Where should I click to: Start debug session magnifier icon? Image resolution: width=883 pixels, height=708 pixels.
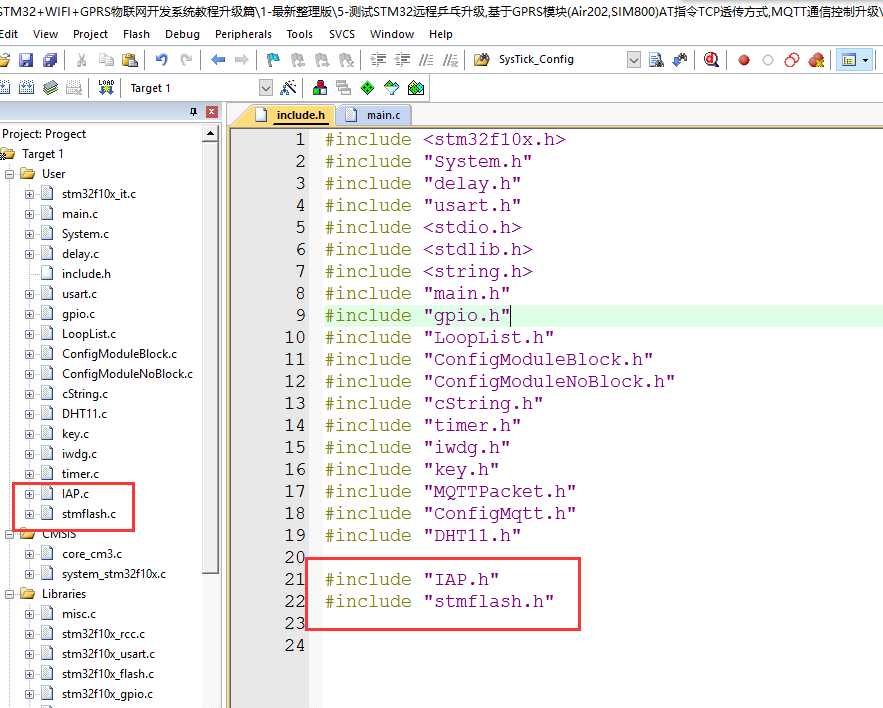711,60
